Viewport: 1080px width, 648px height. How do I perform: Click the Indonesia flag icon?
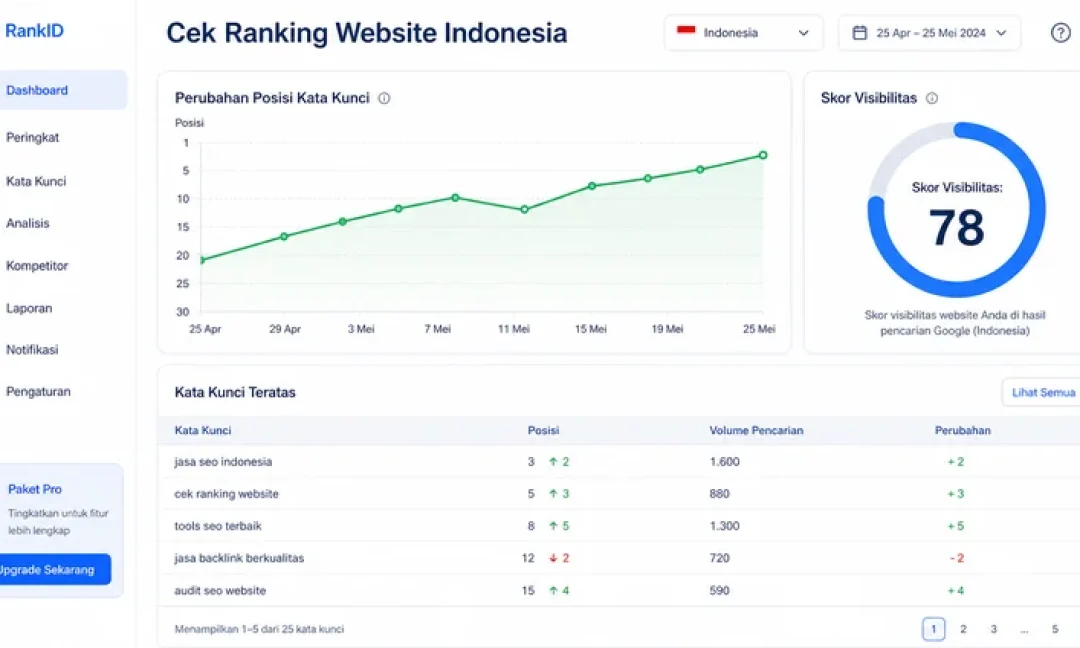coord(686,31)
